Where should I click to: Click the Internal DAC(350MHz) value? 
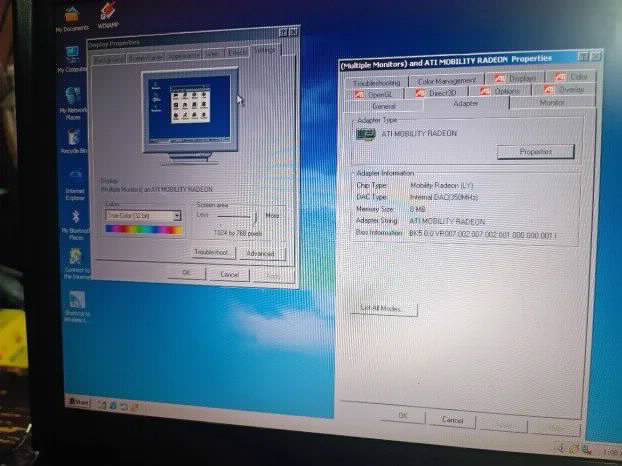444,197
